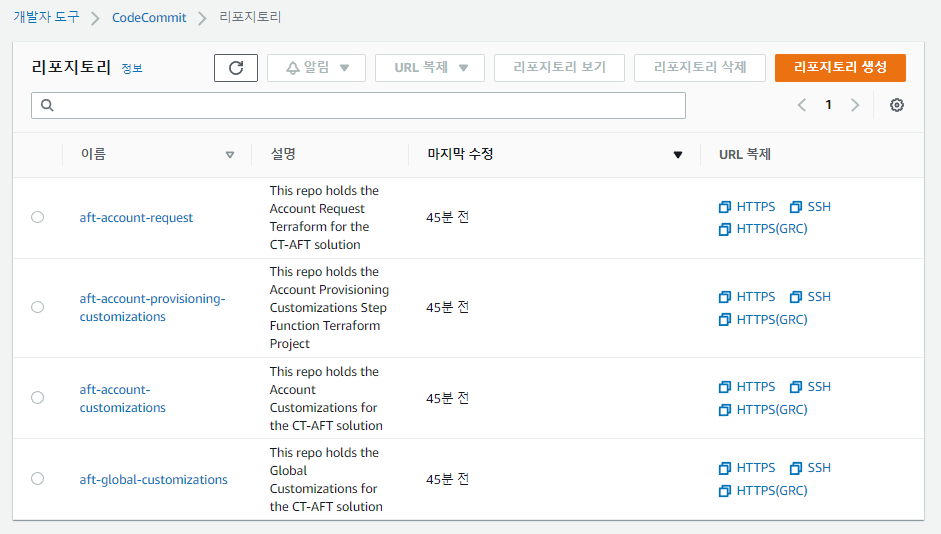Screen dimensions: 941x534
Task: Select aft-account-provisioning-customizations radio button
Action: pyautogui.click(x=38, y=307)
